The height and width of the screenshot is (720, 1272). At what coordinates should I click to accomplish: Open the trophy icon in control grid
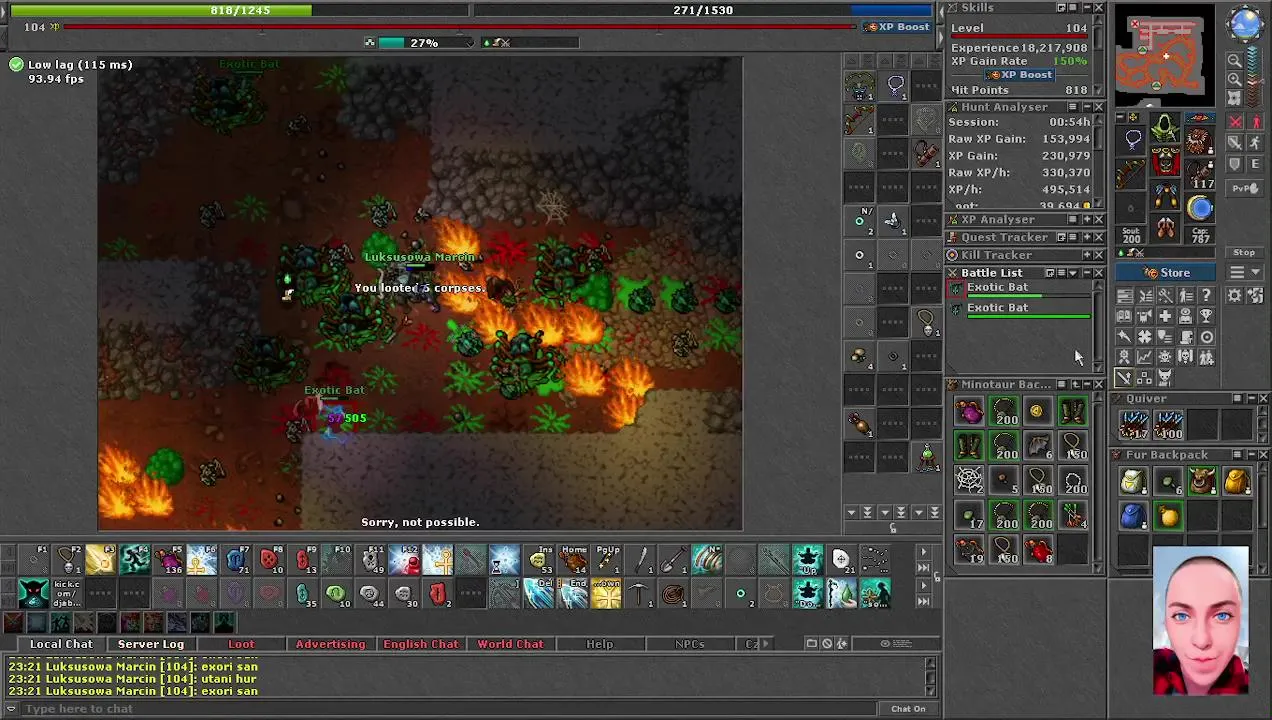point(1207,316)
